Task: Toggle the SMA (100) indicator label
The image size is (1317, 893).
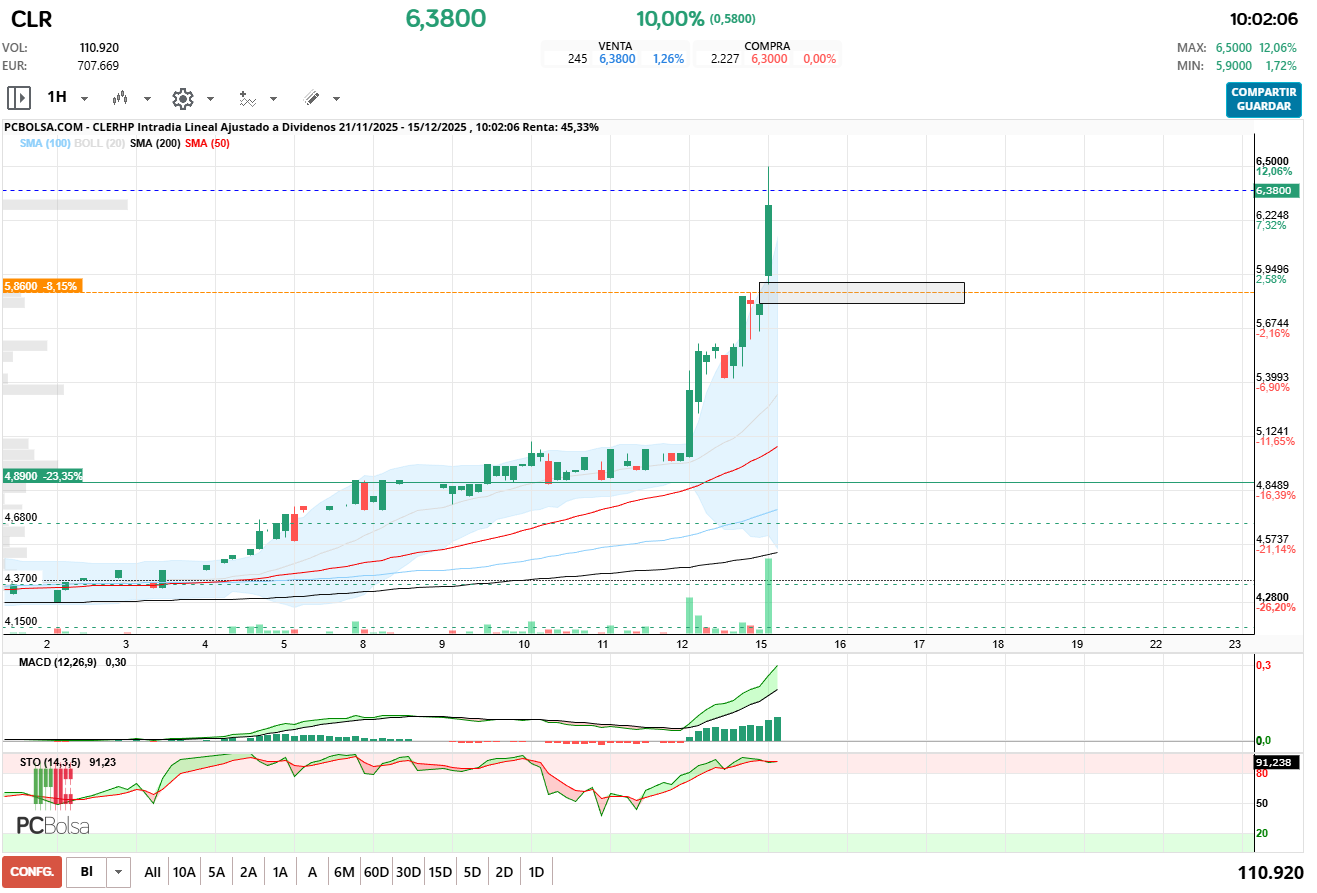Action: click(x=45, y=143)
